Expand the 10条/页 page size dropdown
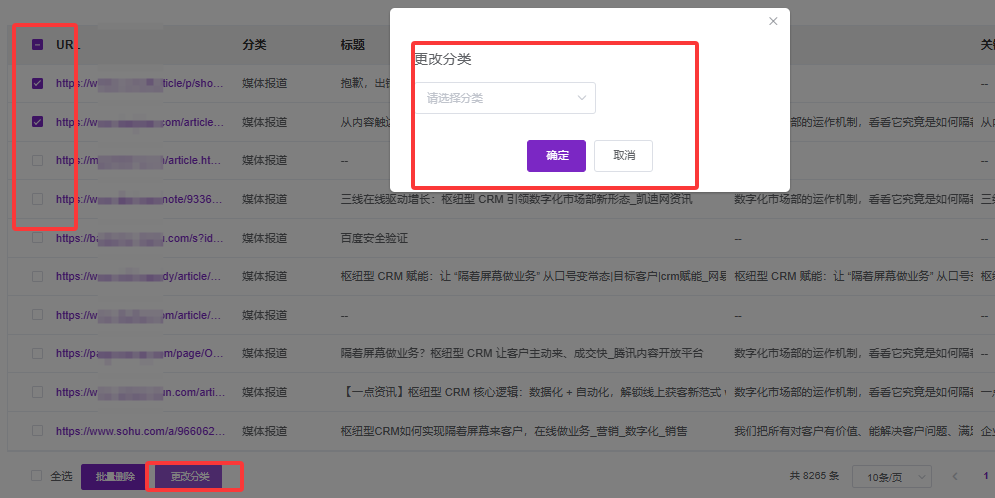This screenshot has width=995, height=498. [x=891, y=477]
